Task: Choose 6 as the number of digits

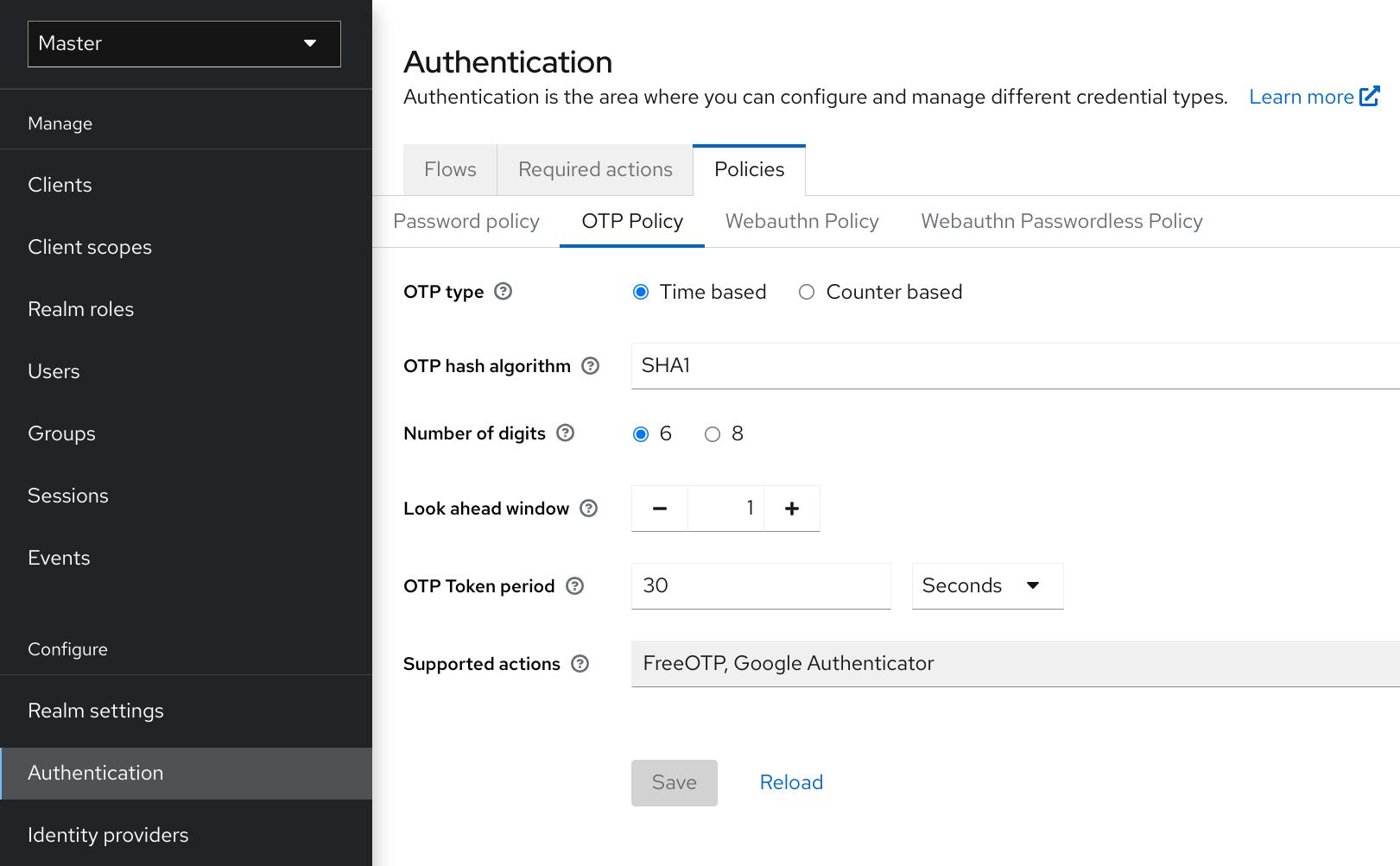Action: pos(640,433)
